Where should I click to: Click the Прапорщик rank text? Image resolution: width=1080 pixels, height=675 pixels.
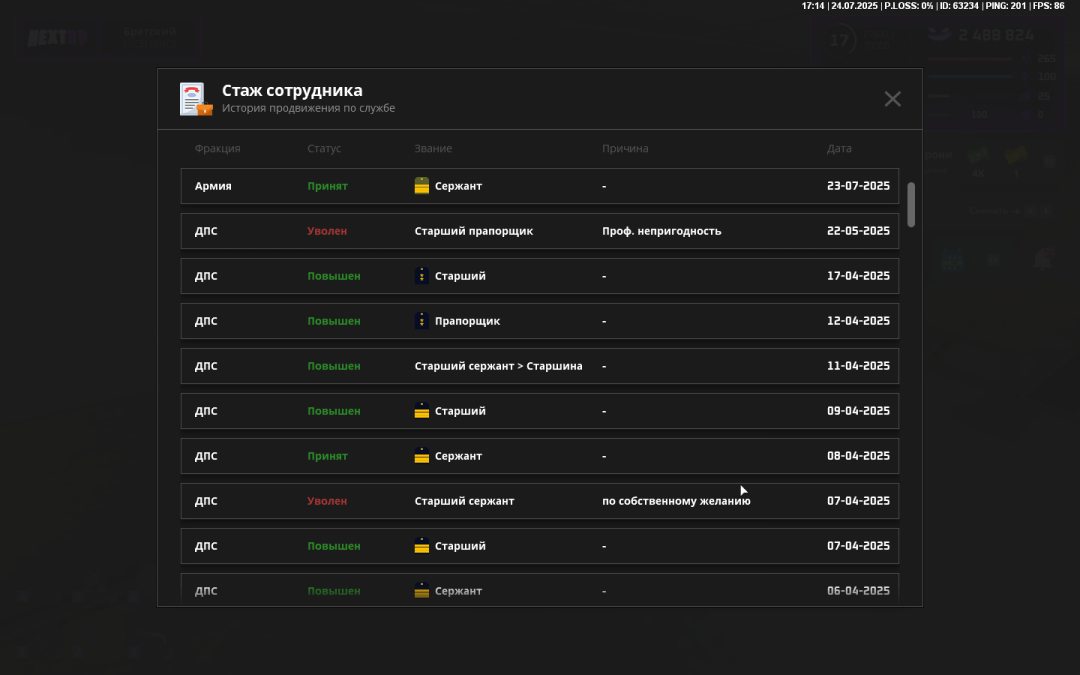tap(468, 322)
